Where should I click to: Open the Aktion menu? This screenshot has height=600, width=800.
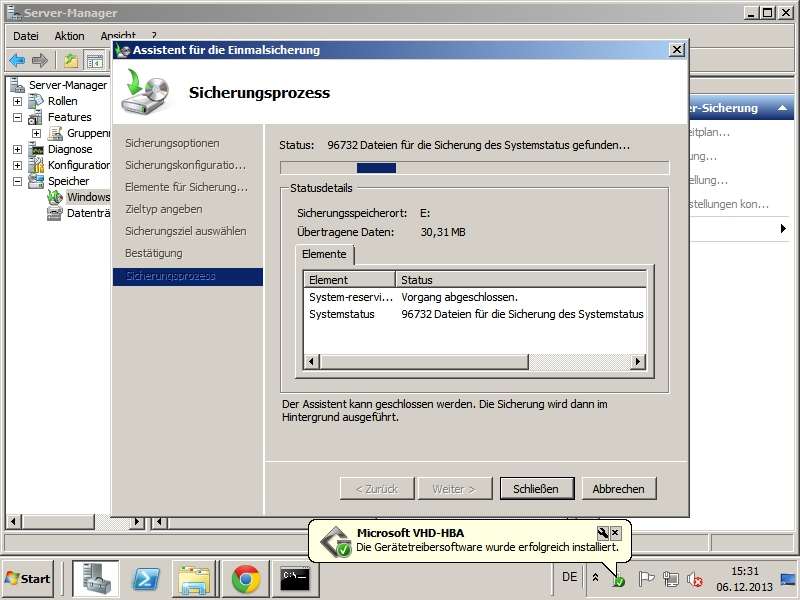[x=69, y=36]
